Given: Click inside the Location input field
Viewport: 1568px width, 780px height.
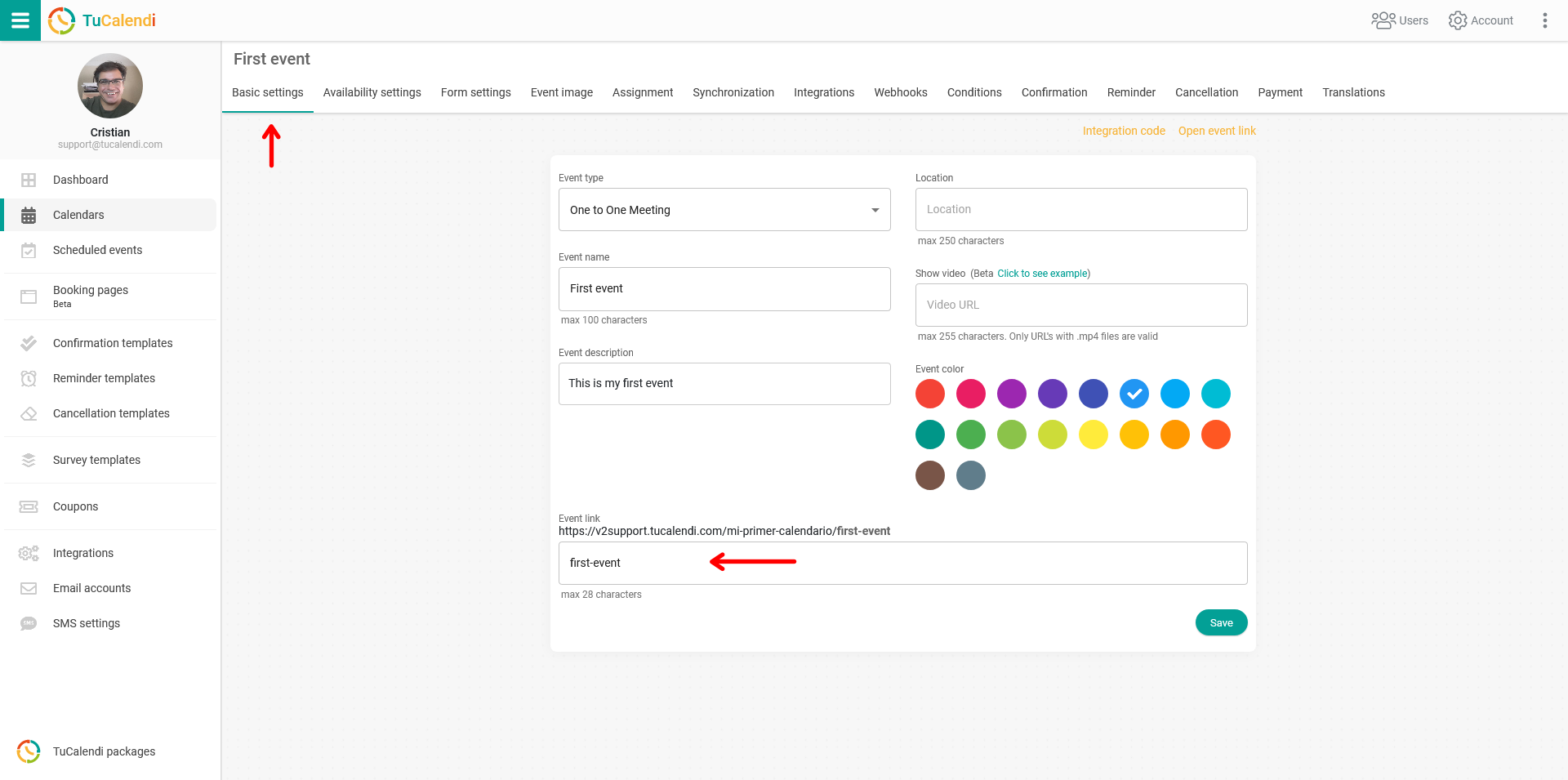Looking at the screenshot, I should pyautogui.click(x=1080, y=209).
